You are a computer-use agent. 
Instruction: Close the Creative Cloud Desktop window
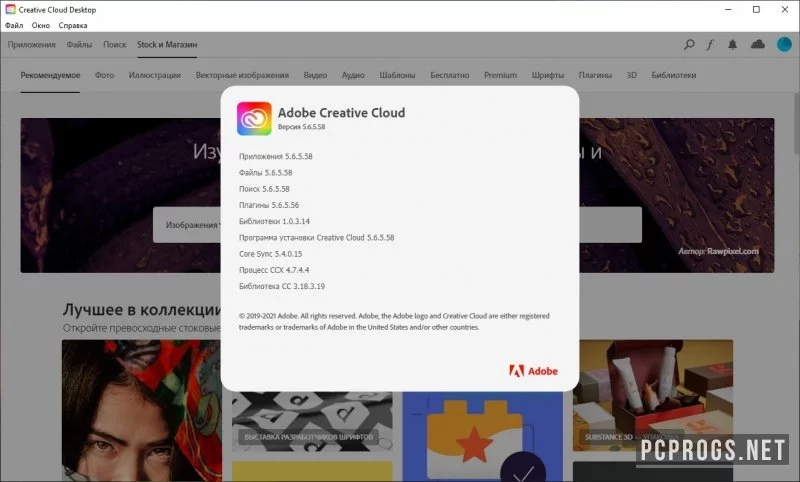[x=785, y=9]
